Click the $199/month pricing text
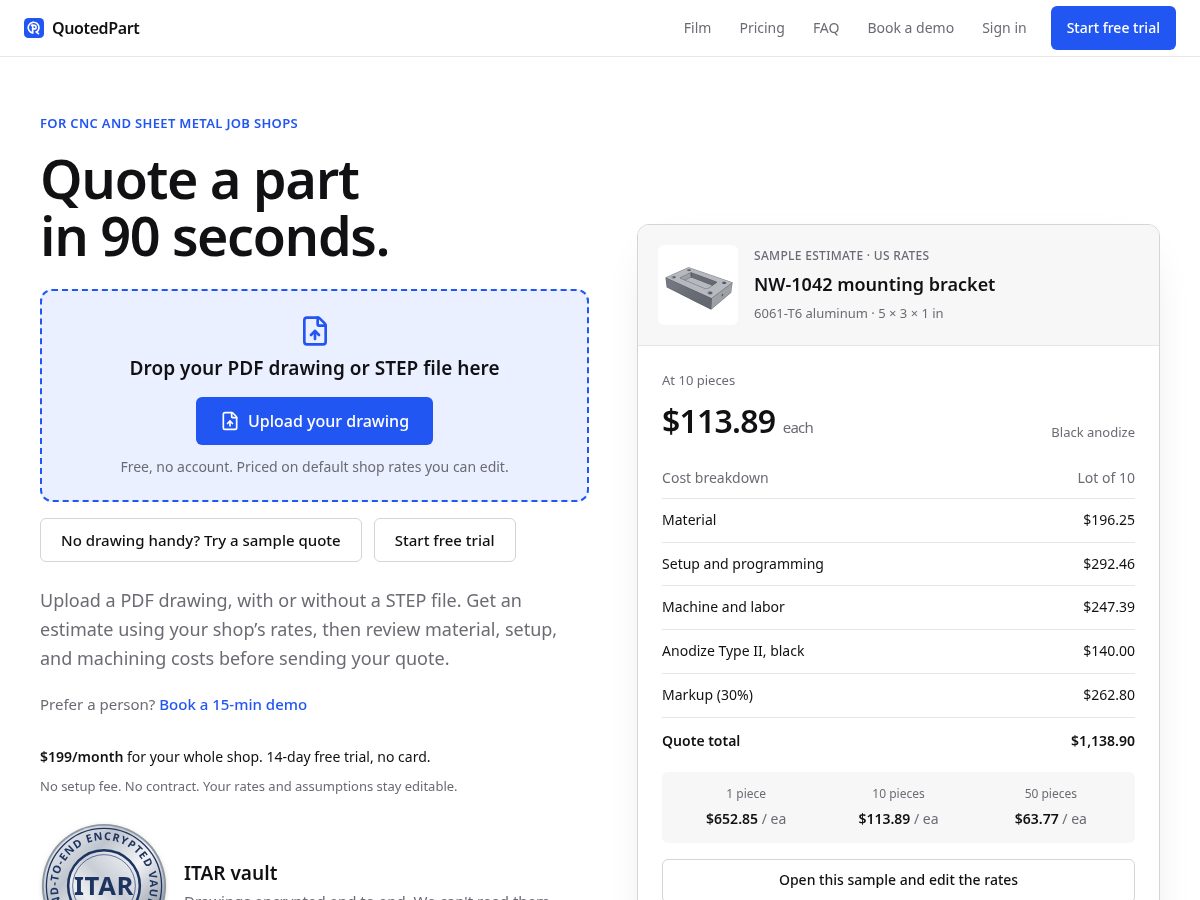The height and width of the screenshot is (900, 1200). click(x=82, y=757)
